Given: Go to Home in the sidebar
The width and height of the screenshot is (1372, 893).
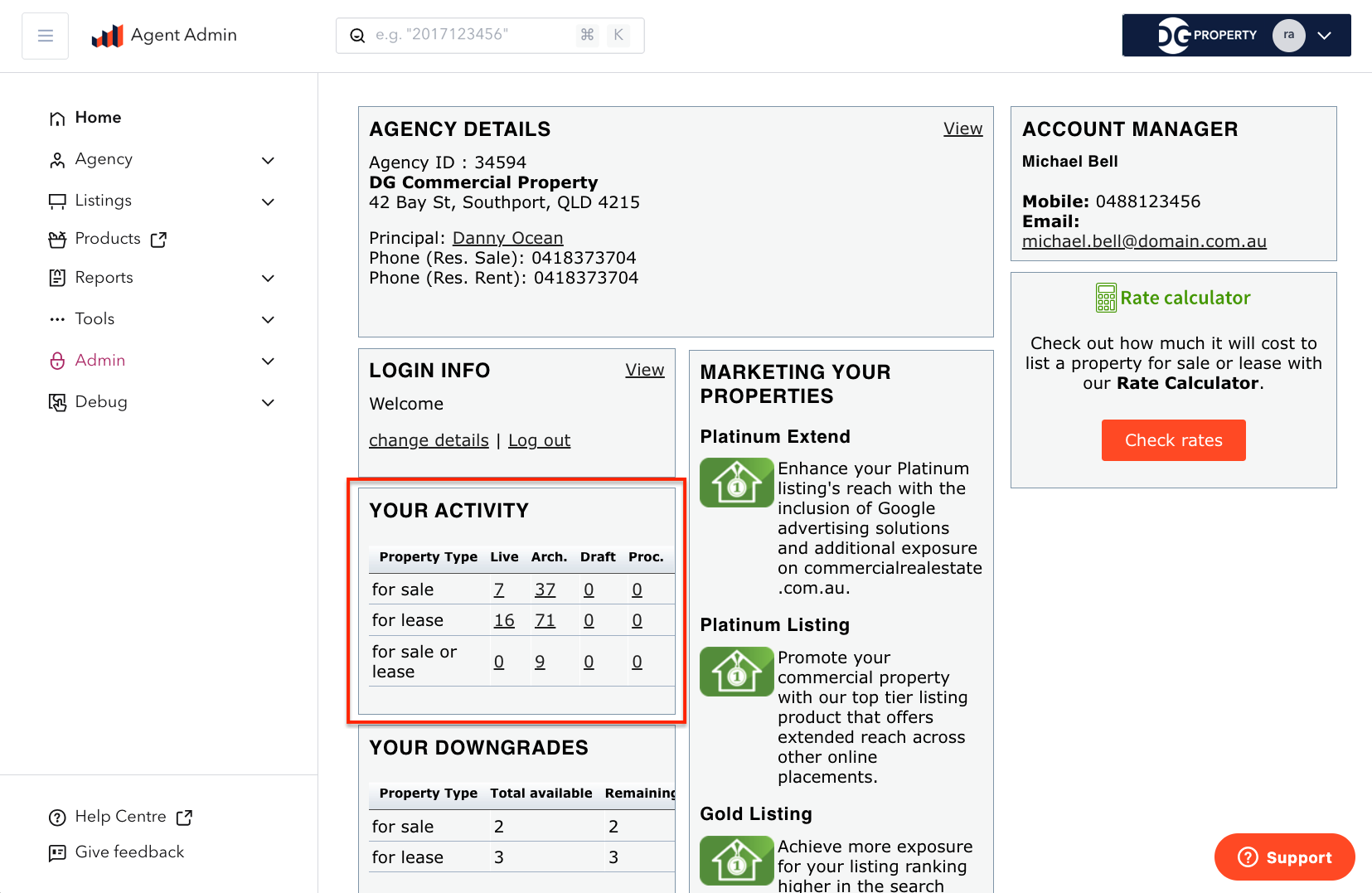Looking at the screenshot, I should tap(98, 118).
